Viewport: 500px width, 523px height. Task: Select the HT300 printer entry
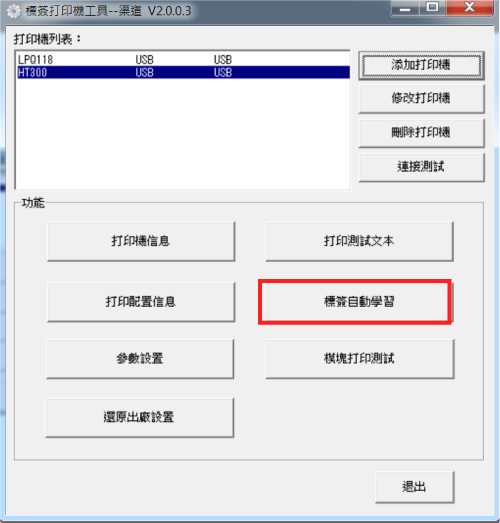pyautogui.click(x=183, y=72)
